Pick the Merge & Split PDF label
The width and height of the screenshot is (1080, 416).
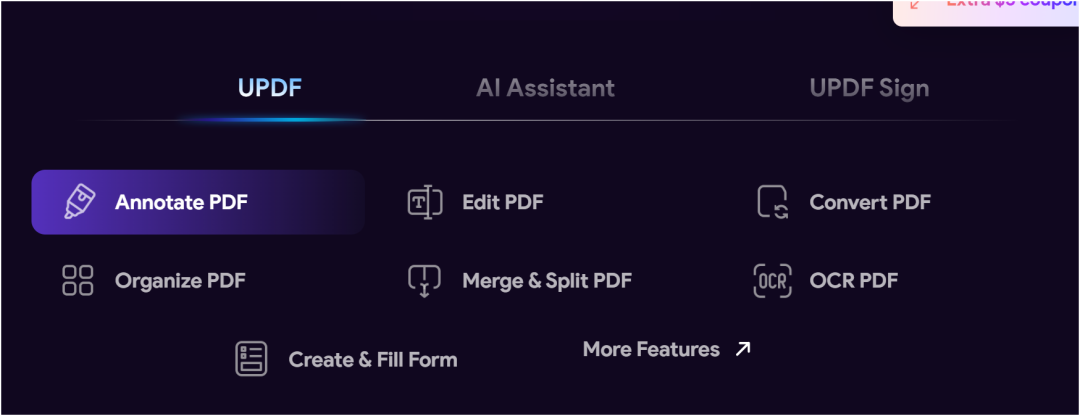tap(547, 281)
